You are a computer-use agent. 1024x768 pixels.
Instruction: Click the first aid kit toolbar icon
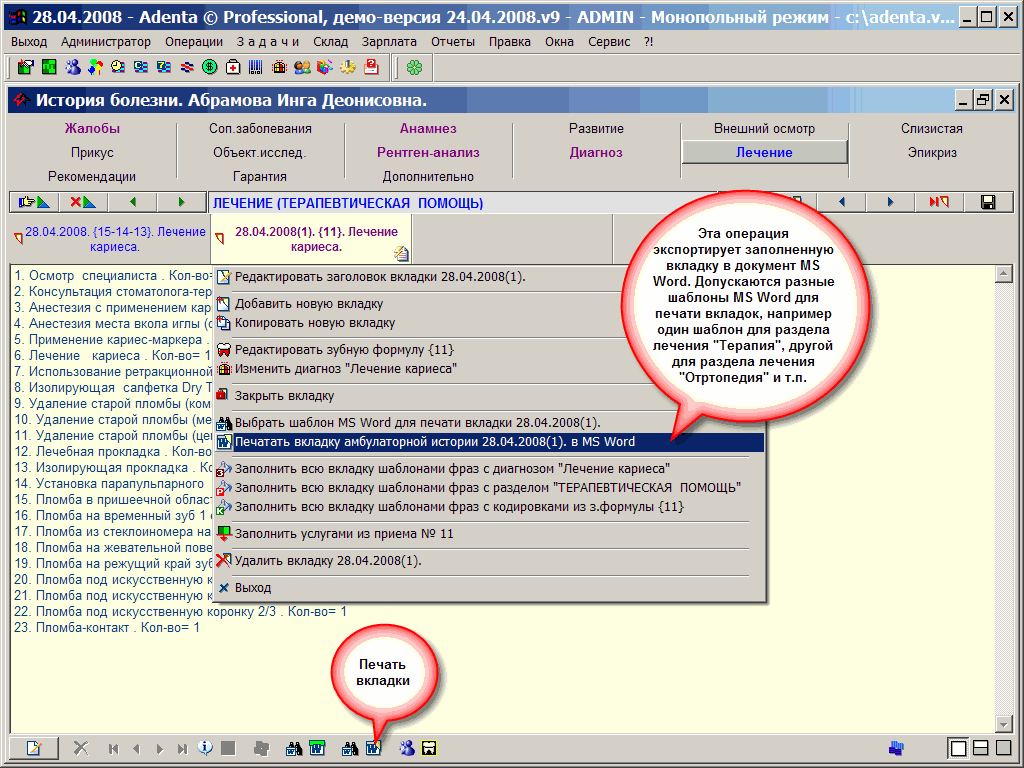pos(233,67)
